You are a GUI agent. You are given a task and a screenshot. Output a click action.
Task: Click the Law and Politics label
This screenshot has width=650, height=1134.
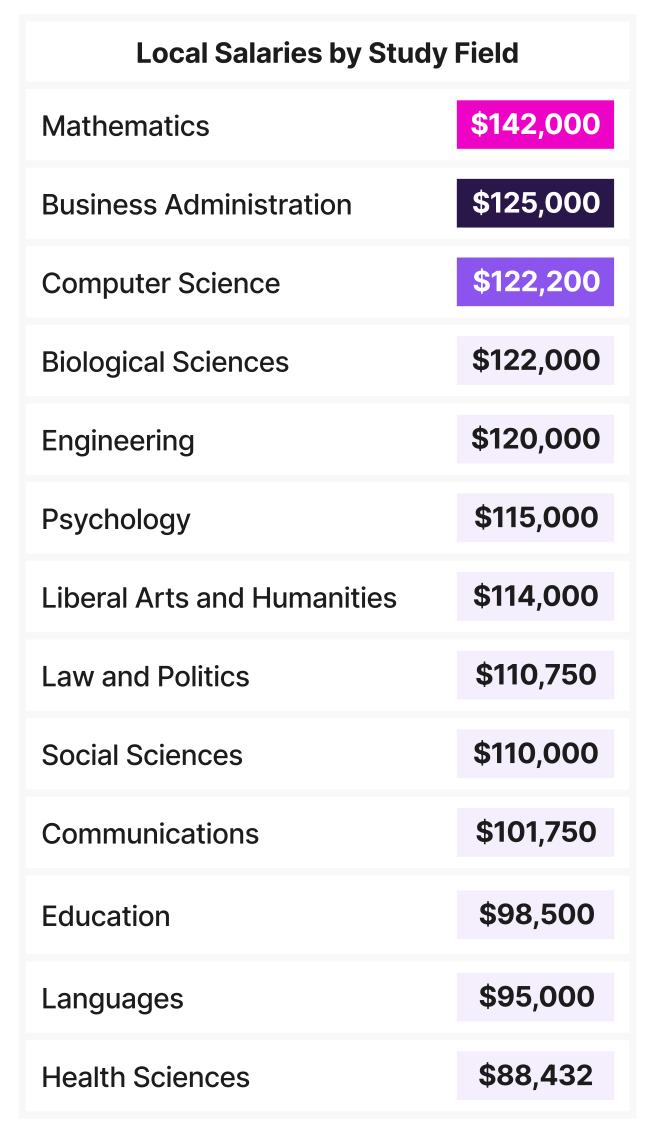point(146,677)
